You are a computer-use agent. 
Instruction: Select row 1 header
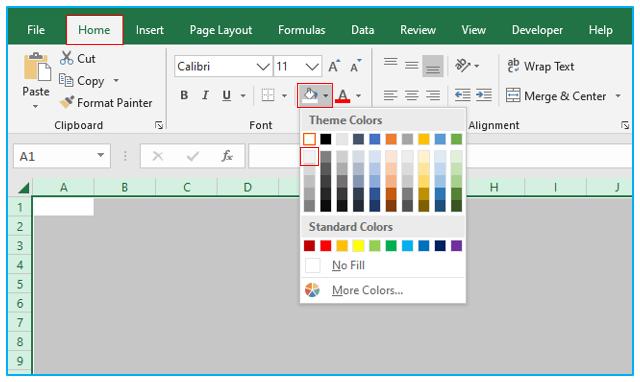point(20,207)
